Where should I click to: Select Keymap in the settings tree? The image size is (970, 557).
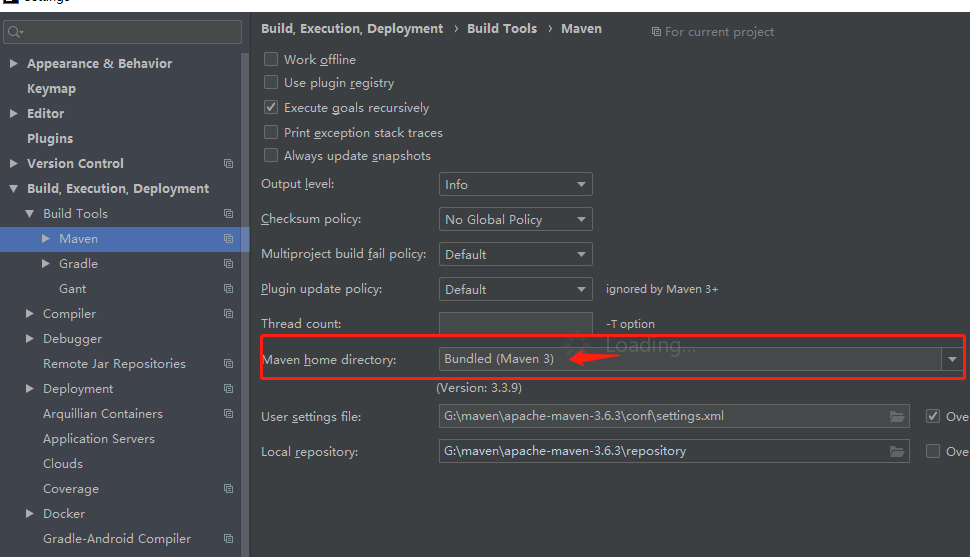pyautogui.click(x=51, y=89)
